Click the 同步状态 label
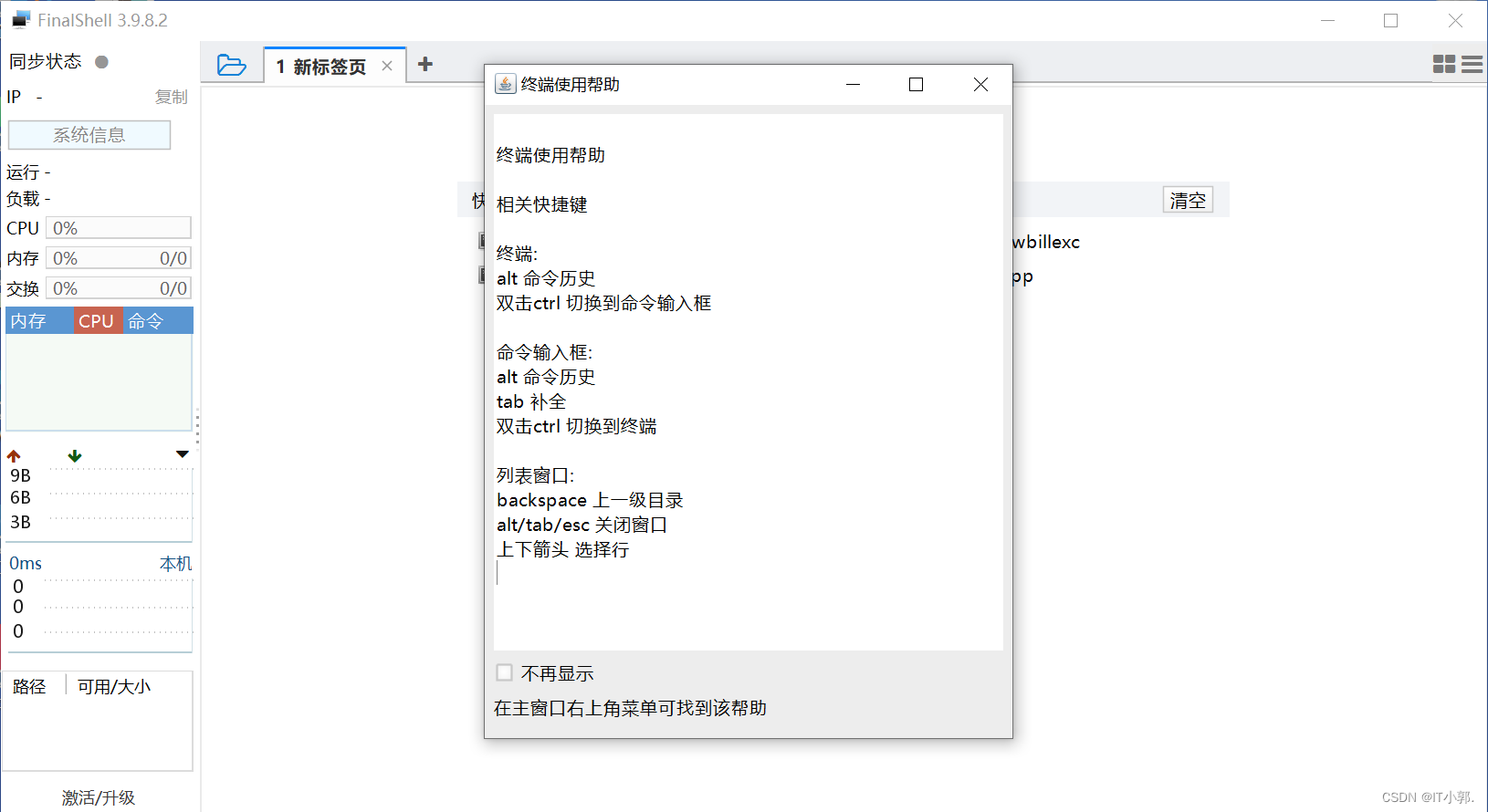Image resolution: width=1488 pixels, height=812 pixels. [x=46, y=61]
